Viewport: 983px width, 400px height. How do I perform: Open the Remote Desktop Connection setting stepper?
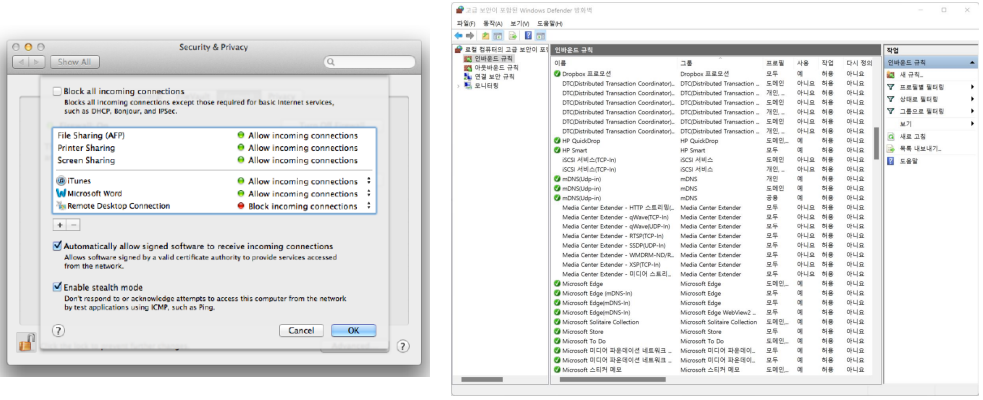tap(369, 206)
